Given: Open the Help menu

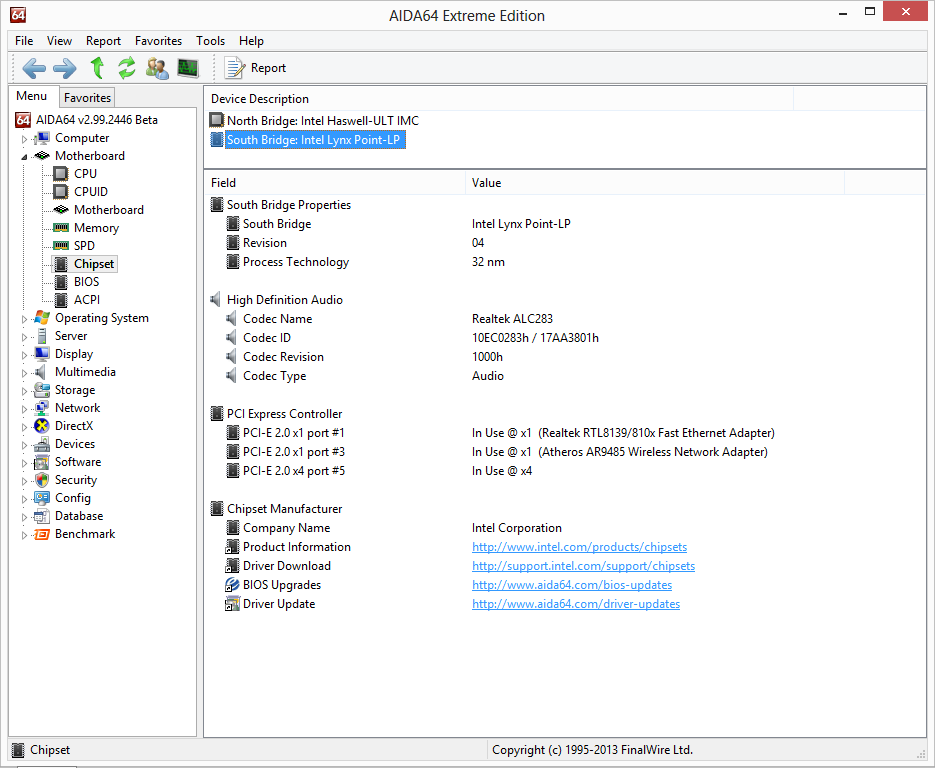Looking at the screenshot, I should (251, 41).
